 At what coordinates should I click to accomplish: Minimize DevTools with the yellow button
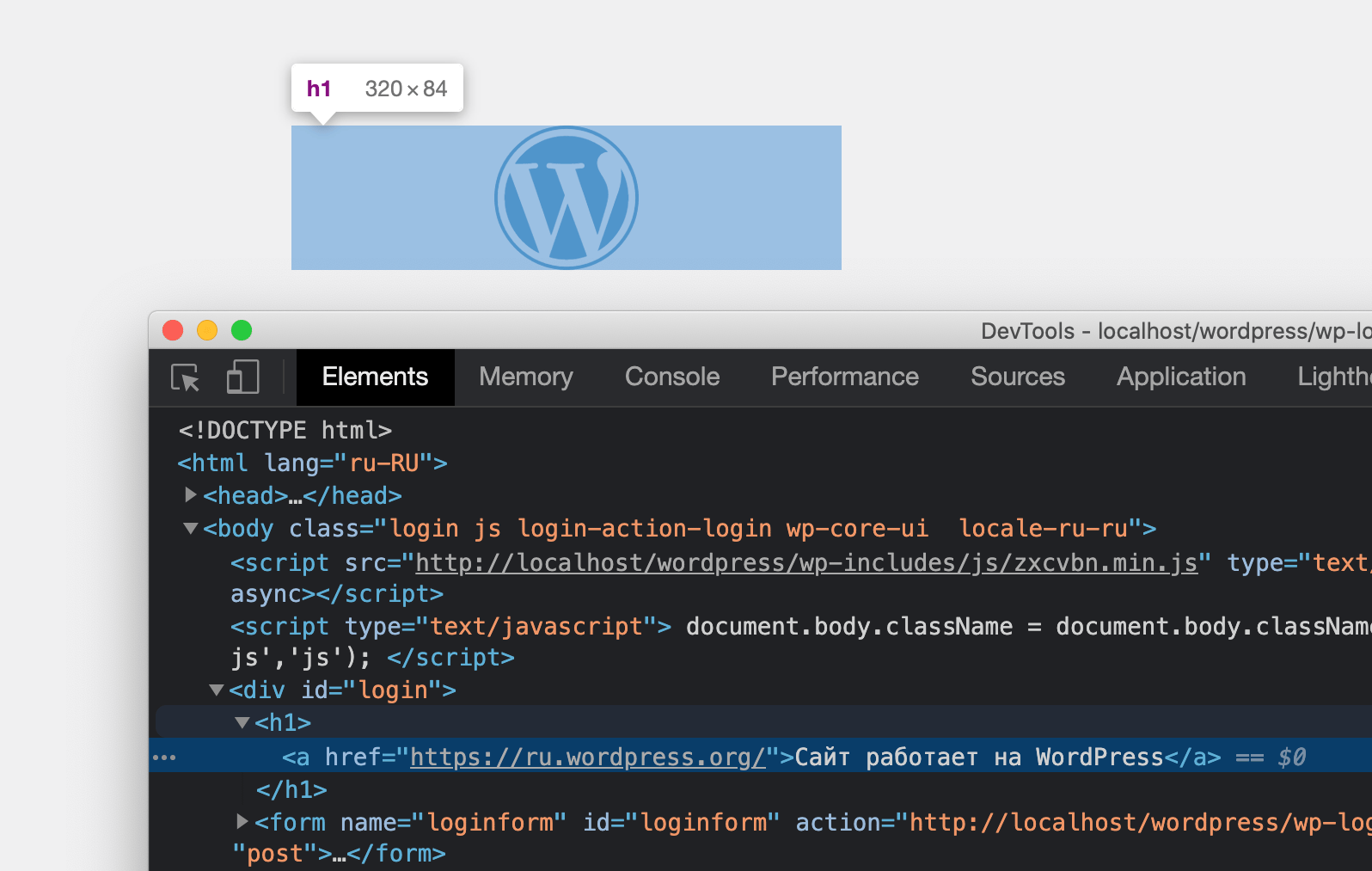click(207, 330)
